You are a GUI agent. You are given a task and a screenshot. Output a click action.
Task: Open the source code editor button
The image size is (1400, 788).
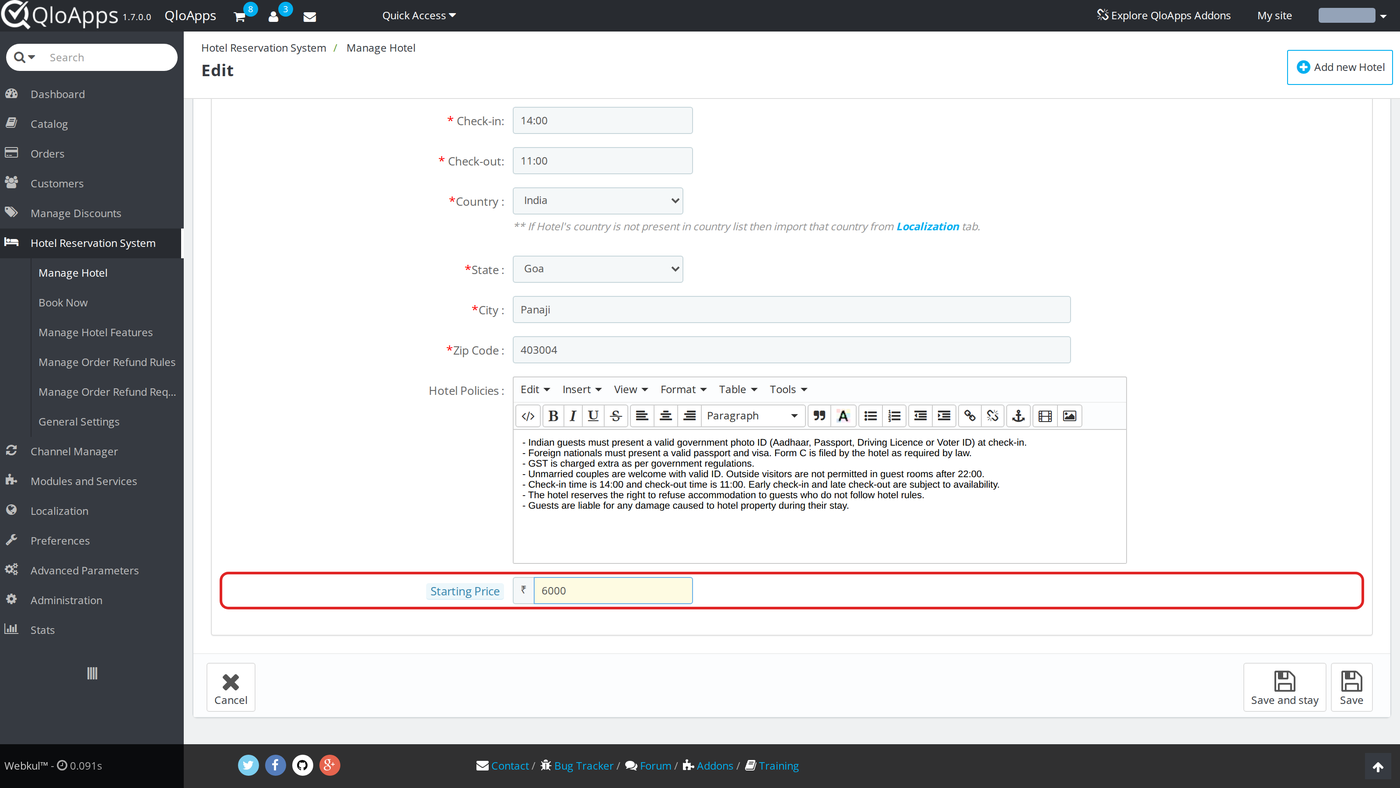click(528, 416)
